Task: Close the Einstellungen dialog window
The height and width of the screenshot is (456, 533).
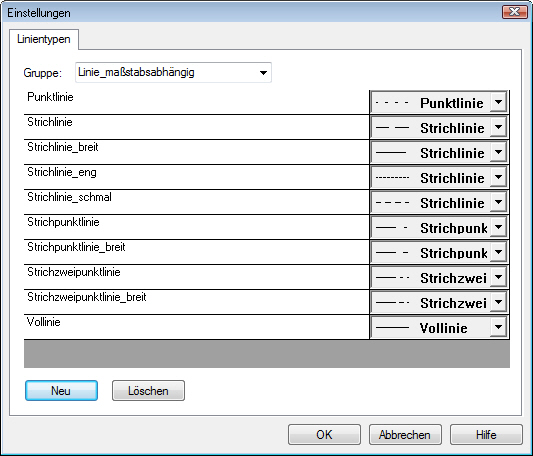Action: pos(514,12)
